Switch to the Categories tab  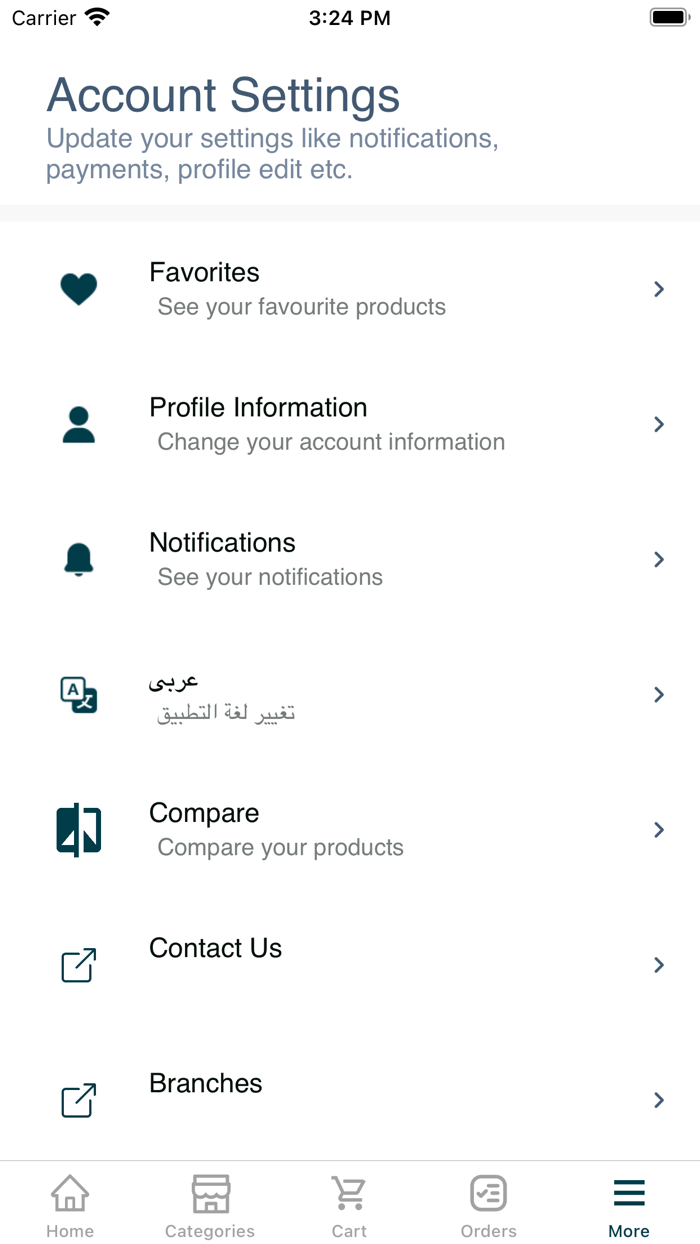pos(210,1205)
